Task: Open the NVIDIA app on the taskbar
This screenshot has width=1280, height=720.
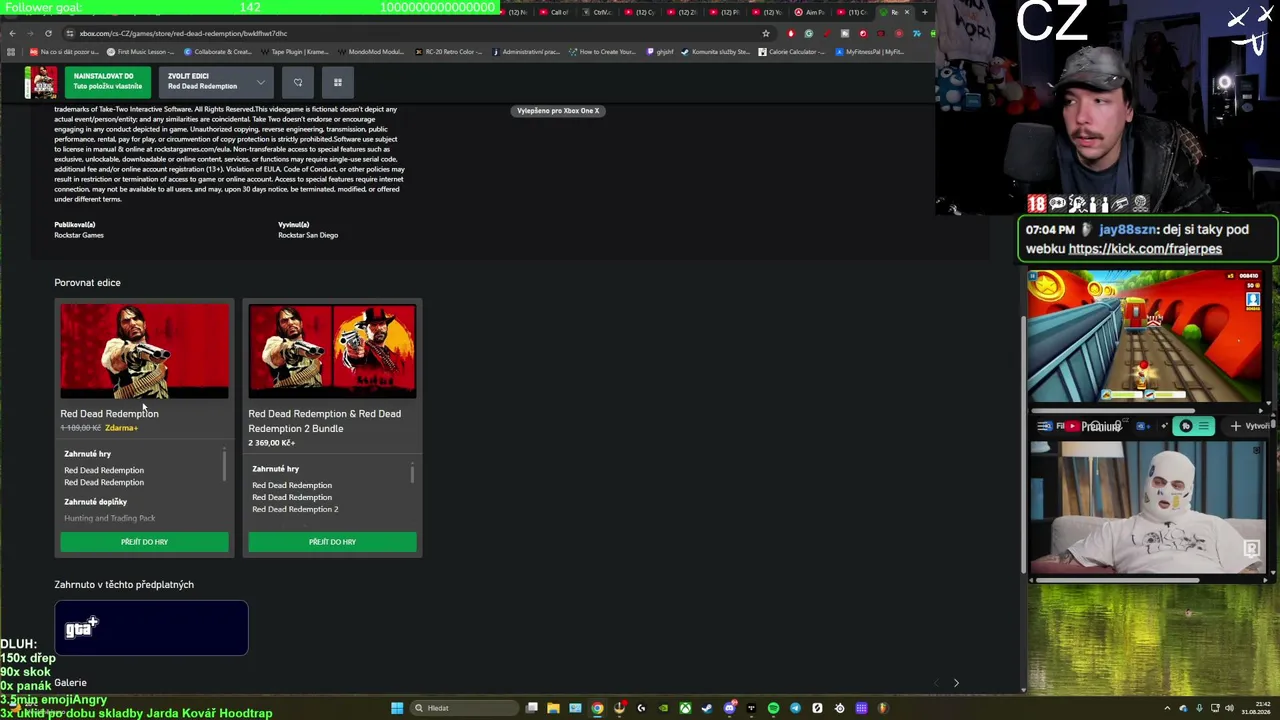Action: click(x=663, y=708)
